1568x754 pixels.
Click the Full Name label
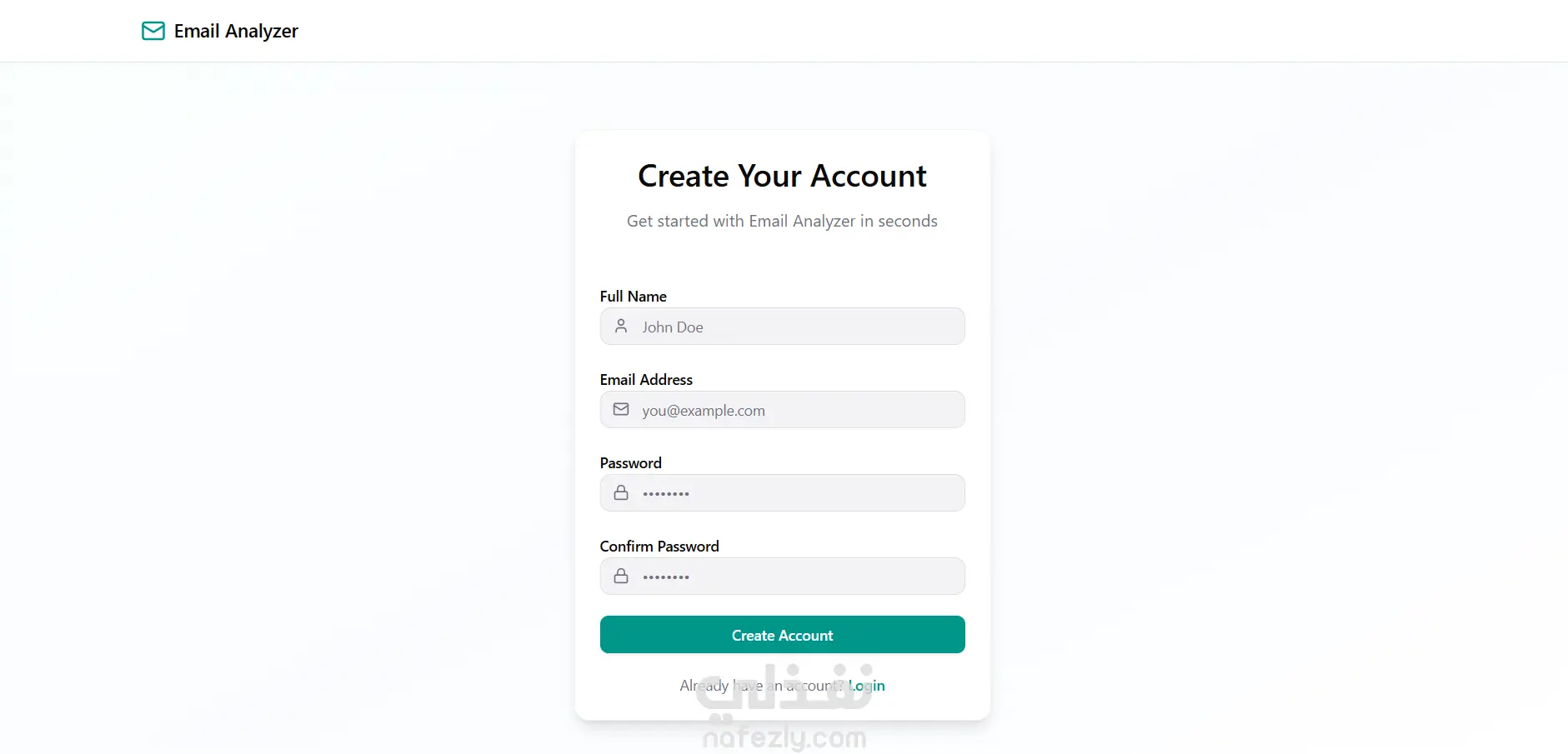[x=633, y=297]
